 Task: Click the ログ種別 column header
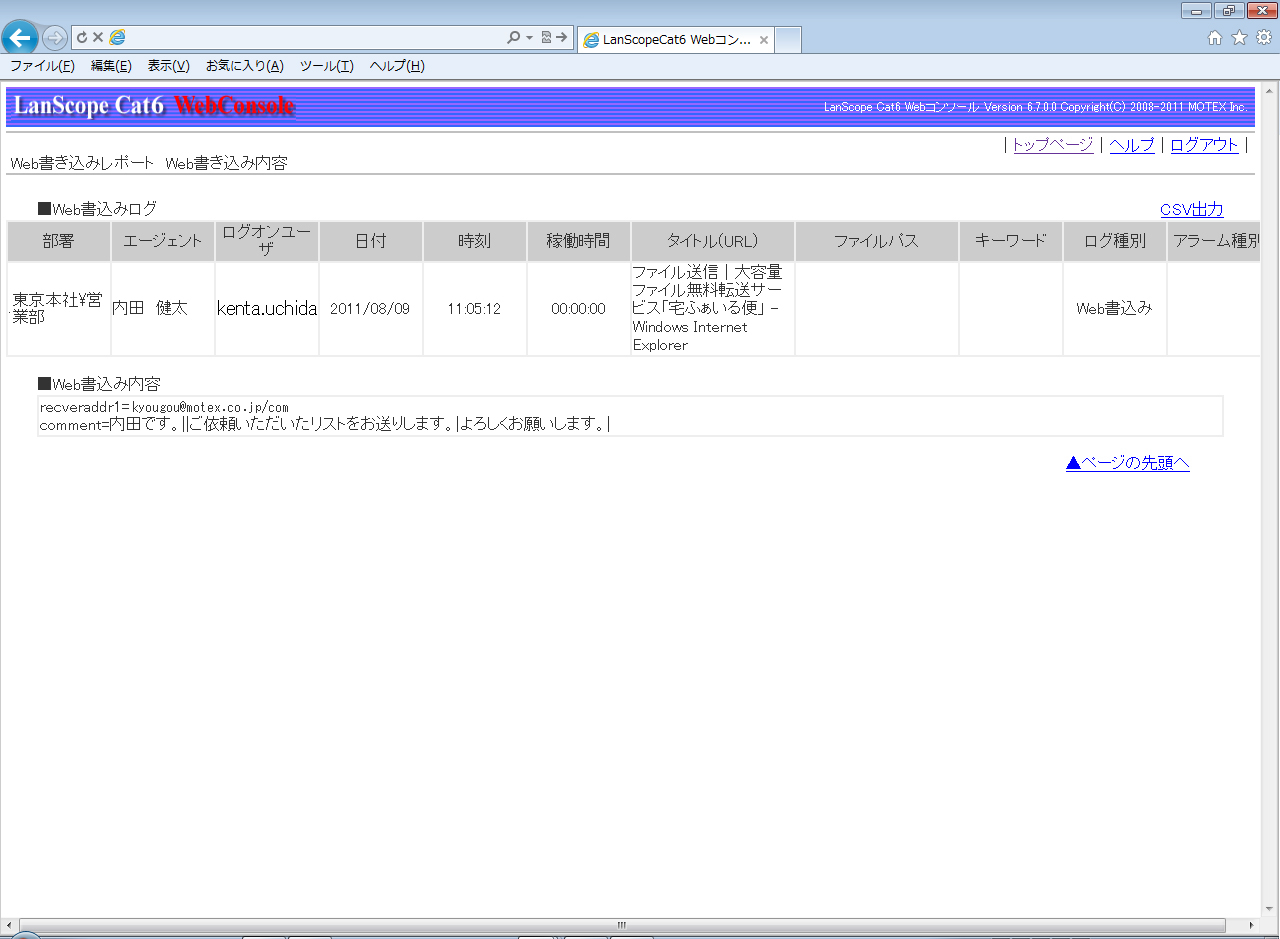point(1115,241)
